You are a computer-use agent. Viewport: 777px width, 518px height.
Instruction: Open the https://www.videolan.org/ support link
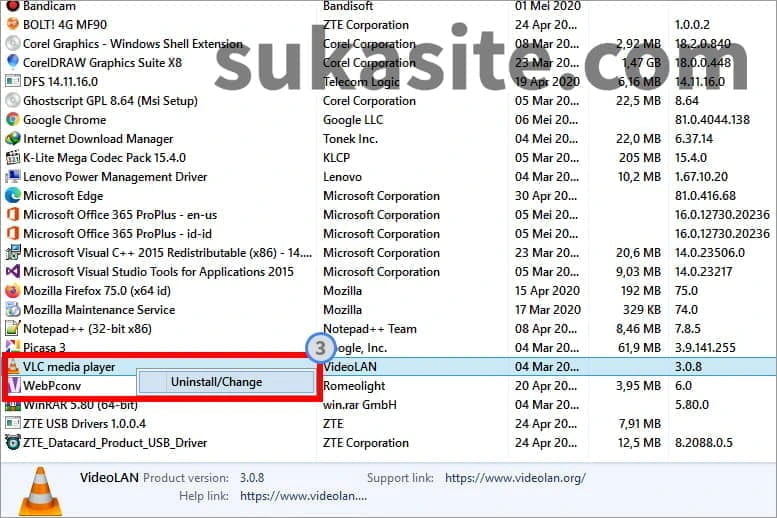coord(515,478)
